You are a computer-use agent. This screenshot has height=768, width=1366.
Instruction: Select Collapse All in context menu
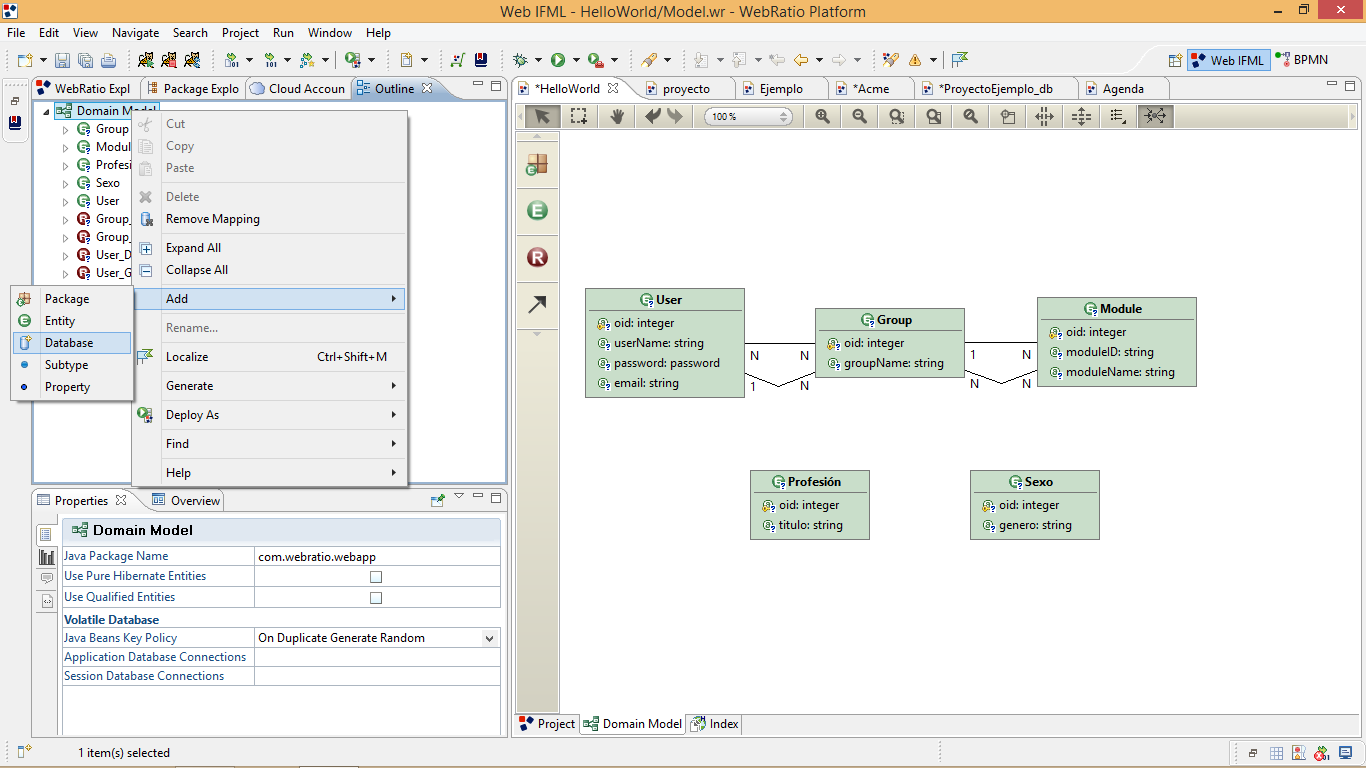point(270,270)
